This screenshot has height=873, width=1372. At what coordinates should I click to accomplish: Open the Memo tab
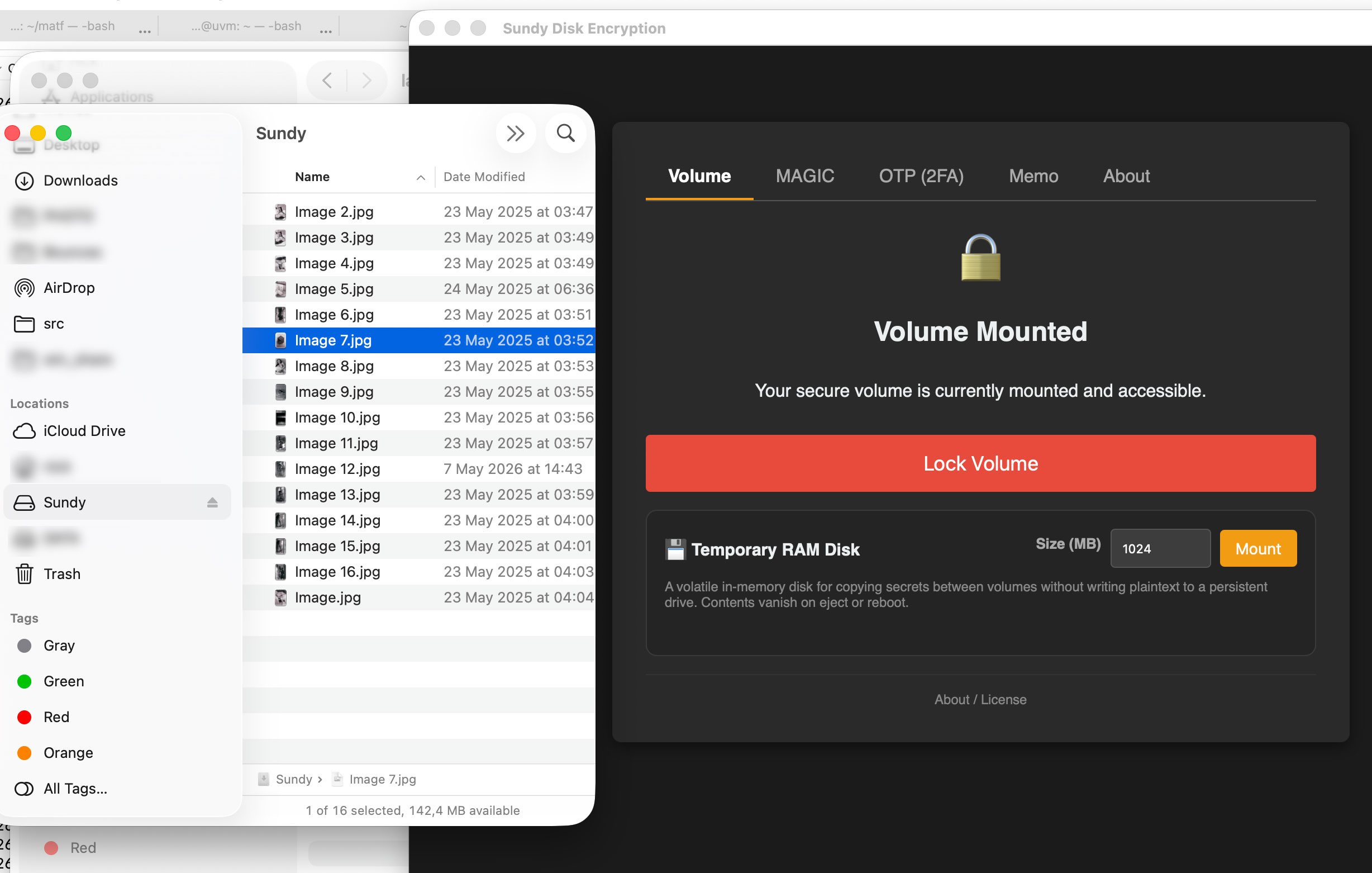[x=1033, y=175]
